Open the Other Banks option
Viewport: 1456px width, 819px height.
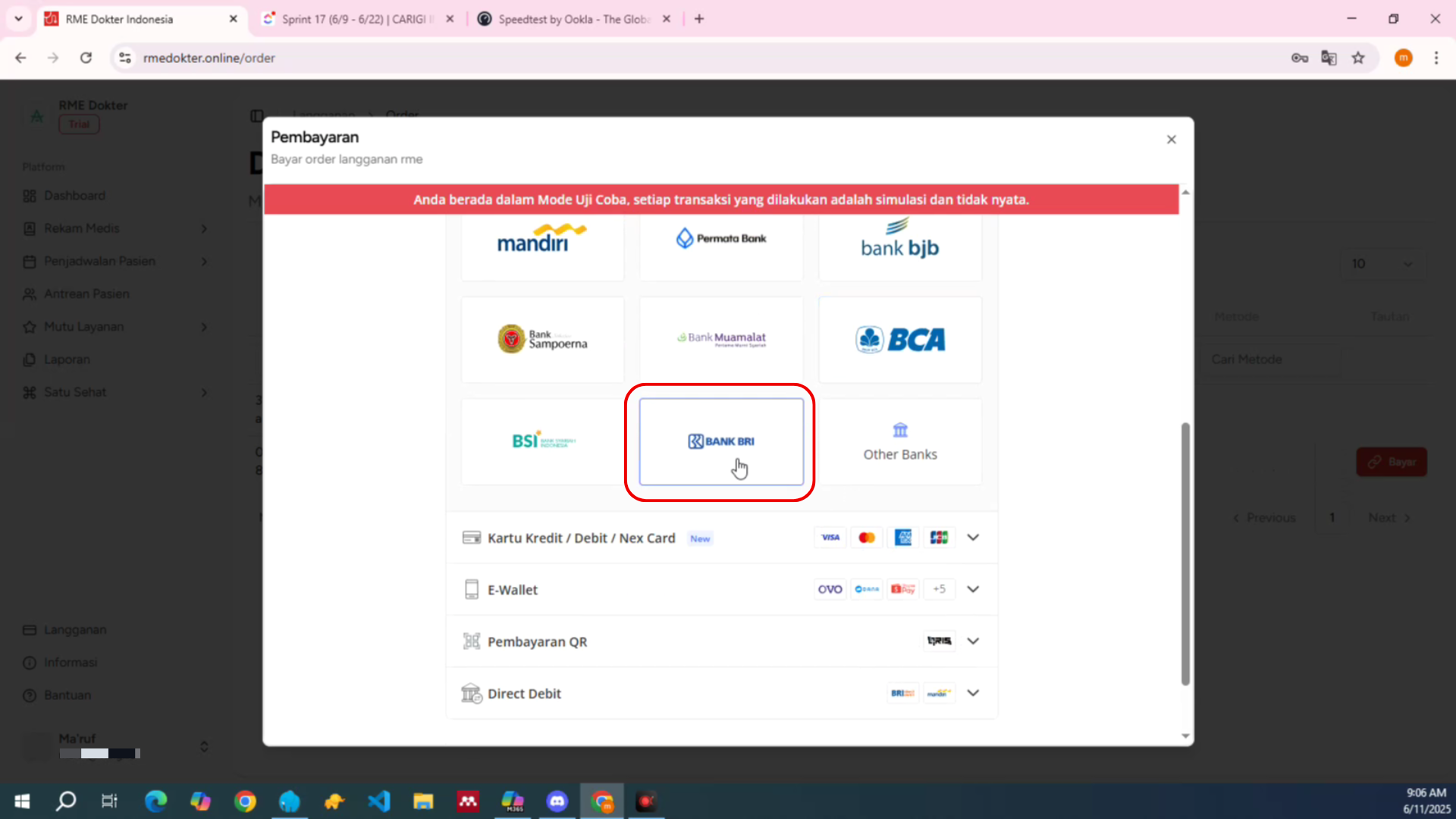[x=900, y=441]
